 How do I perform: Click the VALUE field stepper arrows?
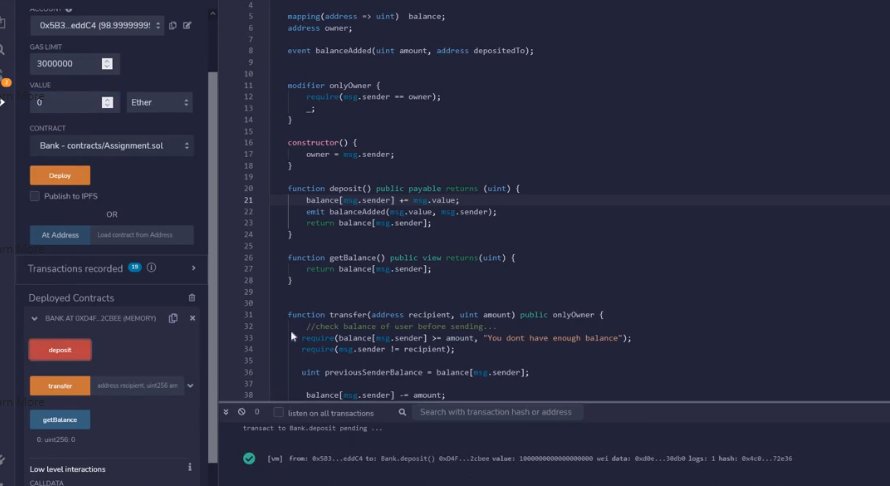(107, 102)
